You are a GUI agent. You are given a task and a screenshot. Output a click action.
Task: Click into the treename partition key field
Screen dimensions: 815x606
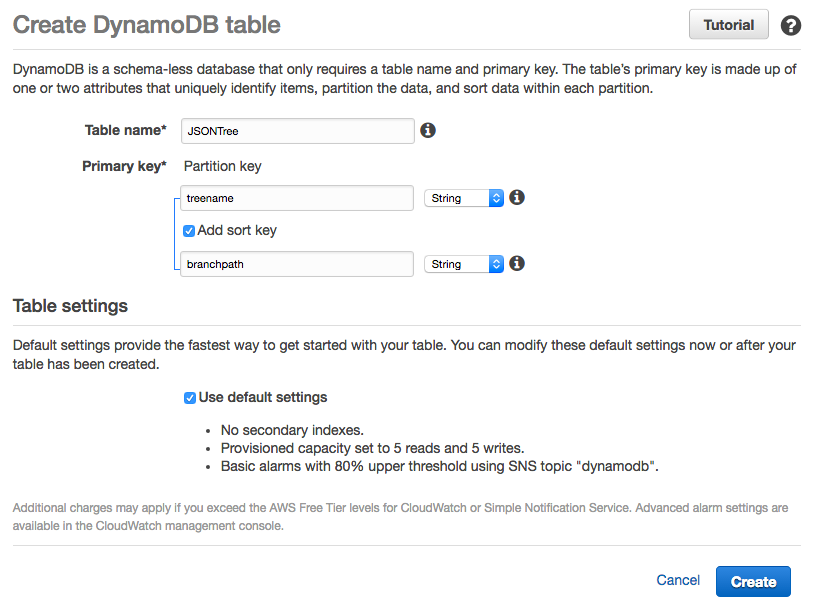click(x=297, y=198)
